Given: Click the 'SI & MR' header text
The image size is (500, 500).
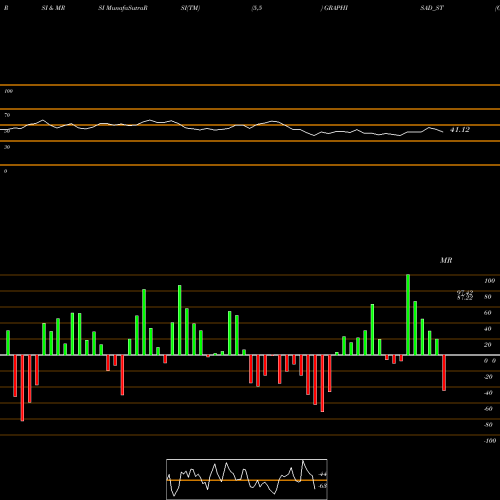Looking at the screenshot, I should click(53, 8).
